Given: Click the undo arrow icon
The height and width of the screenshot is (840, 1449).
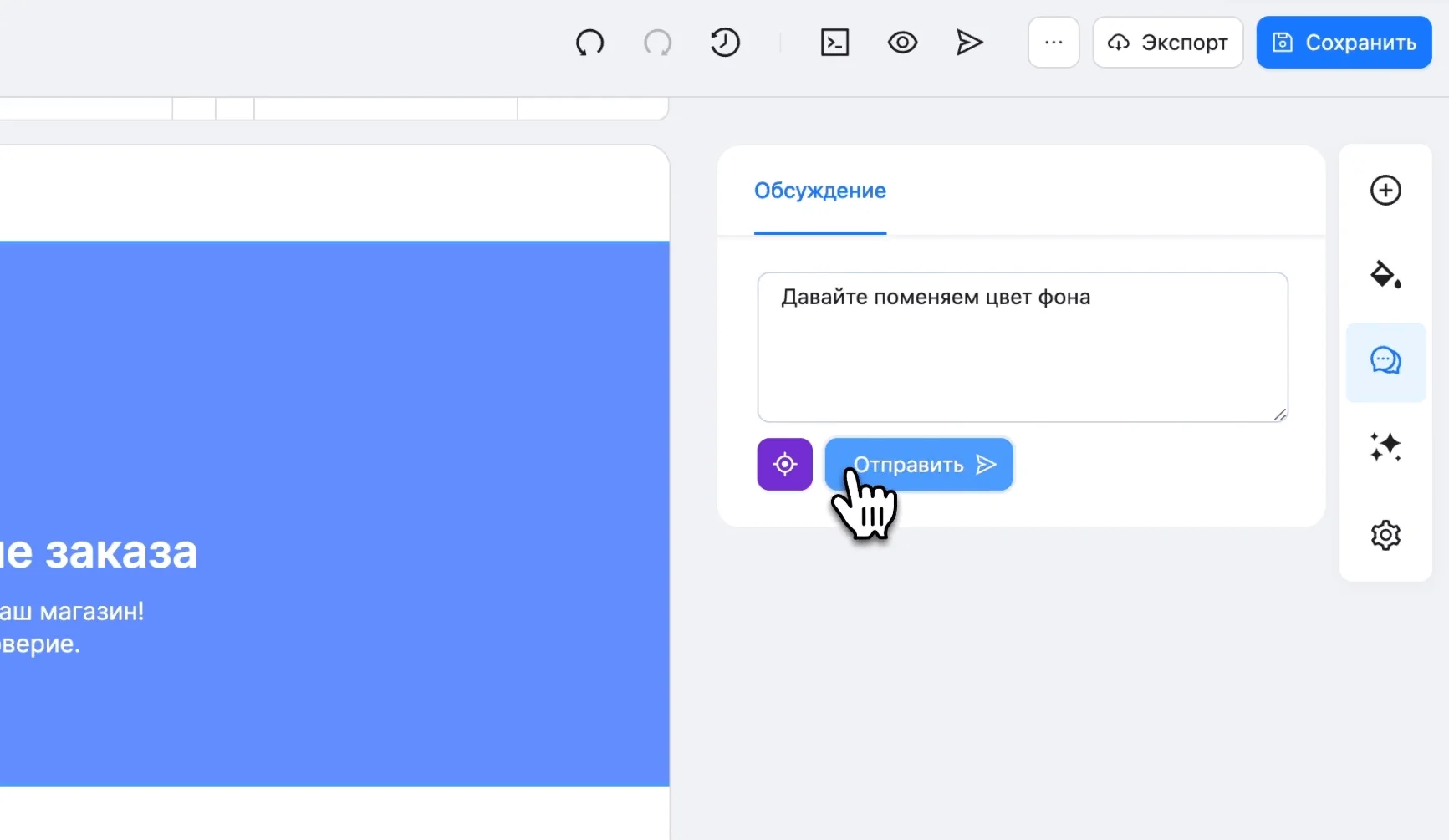Looking at the screenshot, I should pyautogui.click(x=589, y=43).
